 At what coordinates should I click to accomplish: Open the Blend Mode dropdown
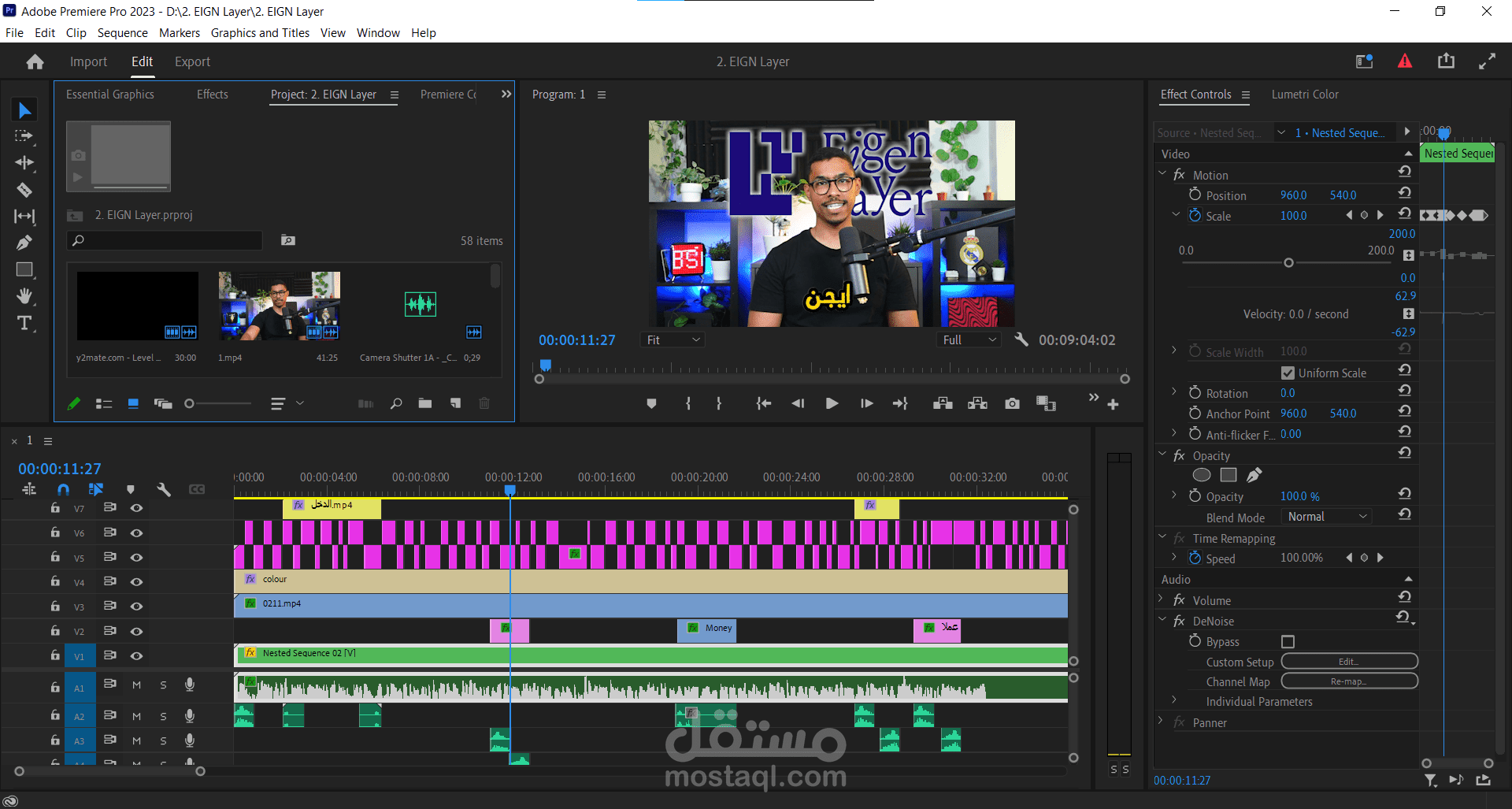(1327, 517)
